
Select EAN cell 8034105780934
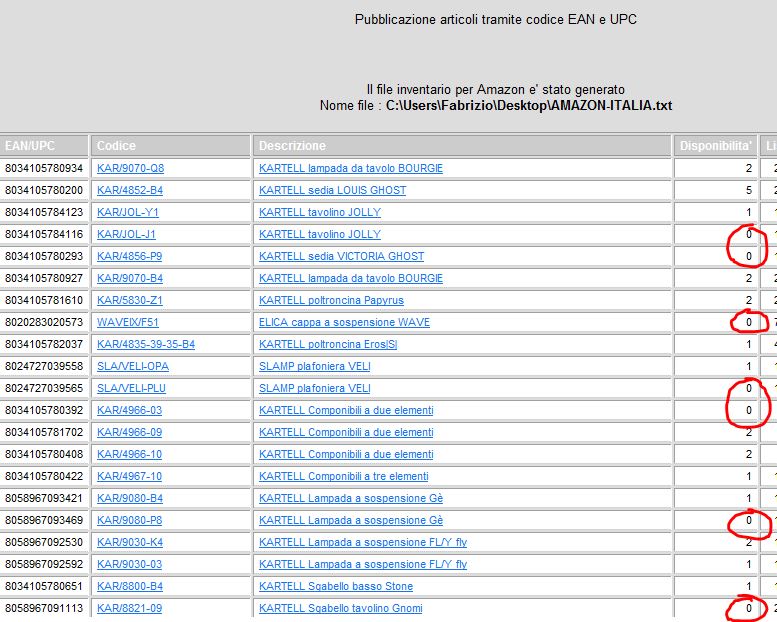click(44, 168)
